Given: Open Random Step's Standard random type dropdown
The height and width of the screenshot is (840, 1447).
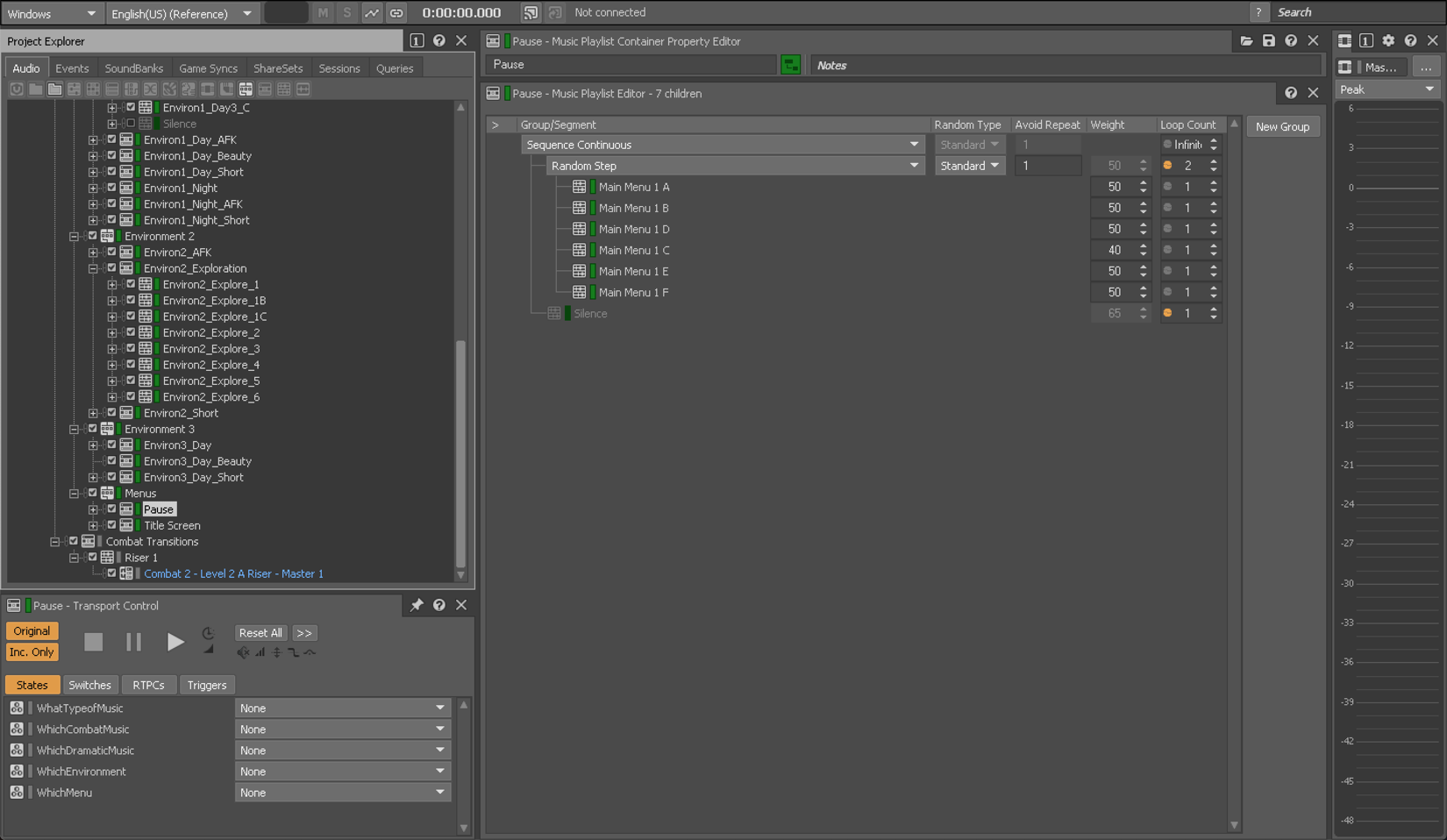Looking at the screenshot, I should [969, 166].
